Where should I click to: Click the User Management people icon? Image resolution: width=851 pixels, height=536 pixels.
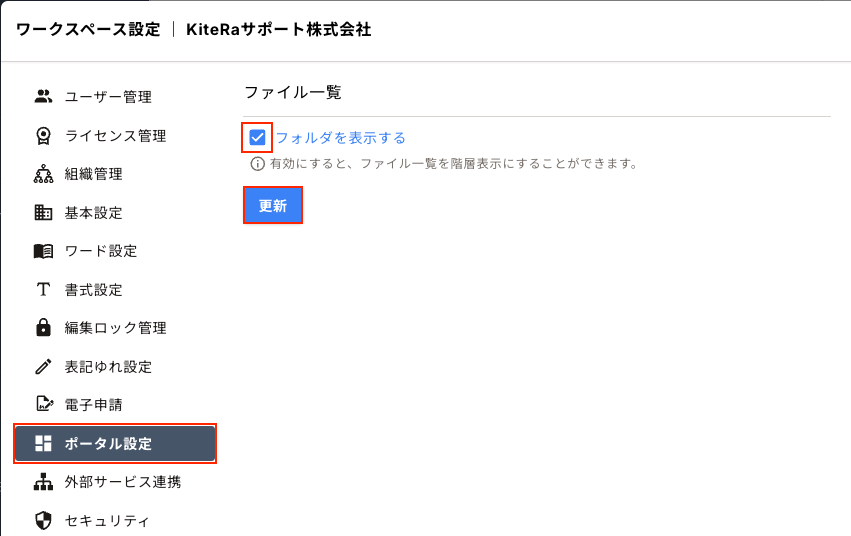click(x=43, y=97)
